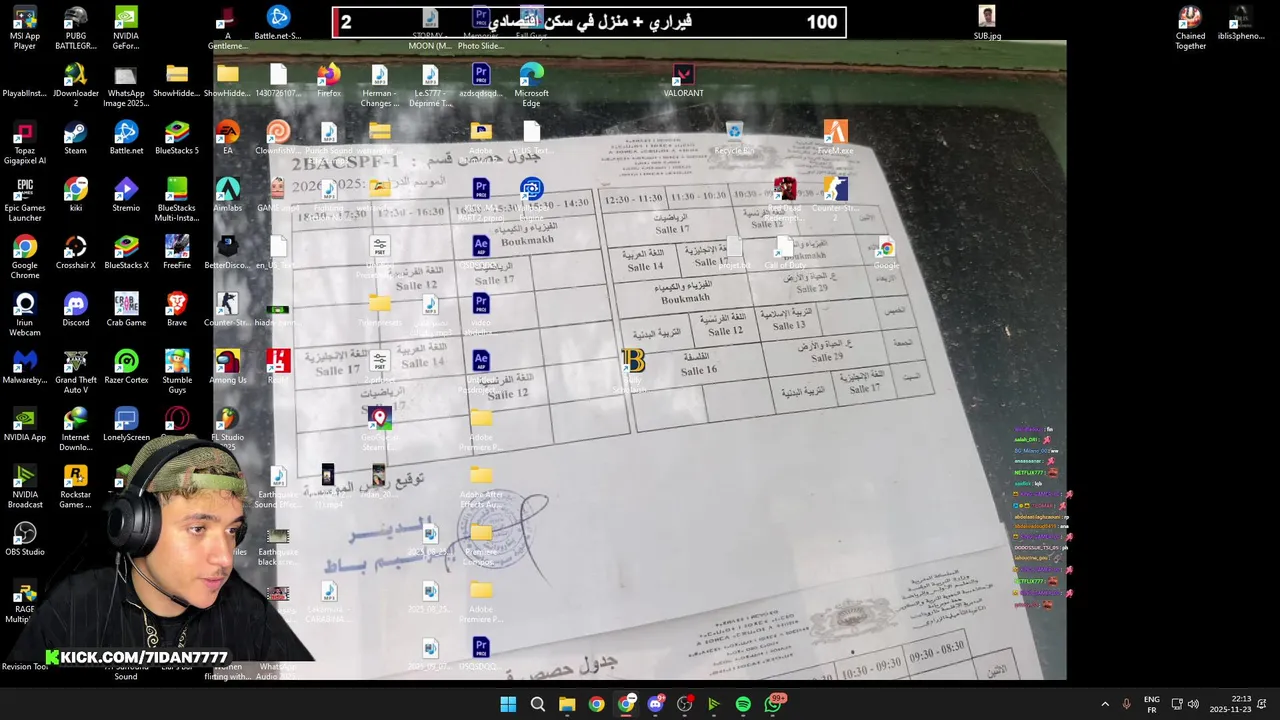1280x720 pixels.
Task: Open the Rockstar Games Launcher shortcut
Action: click(75, 485)
